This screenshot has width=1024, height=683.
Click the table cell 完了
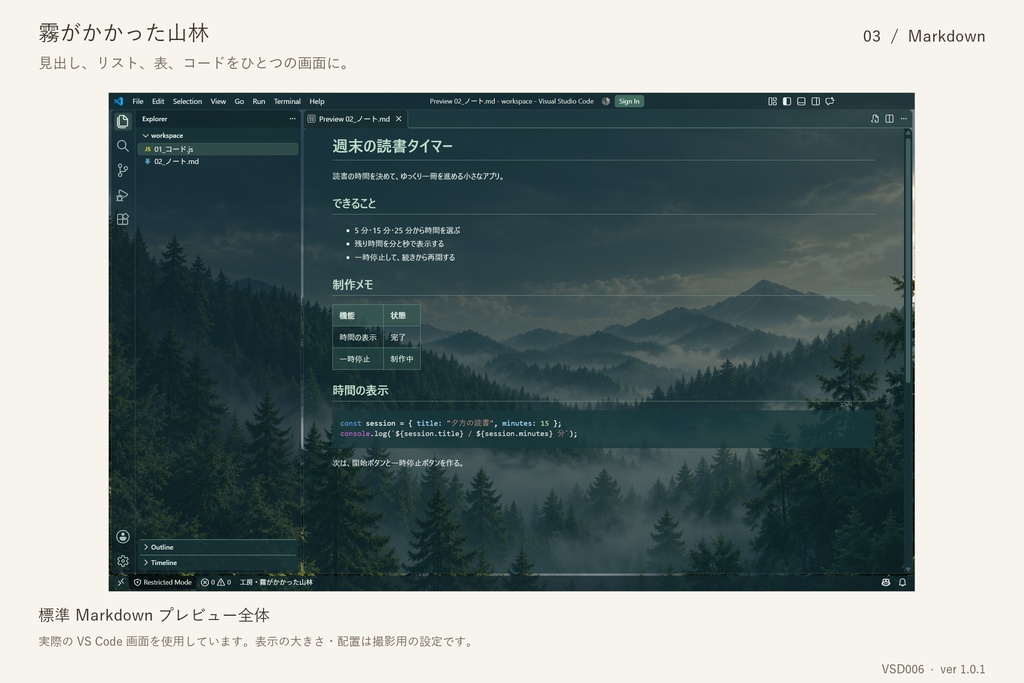[402, 338]
